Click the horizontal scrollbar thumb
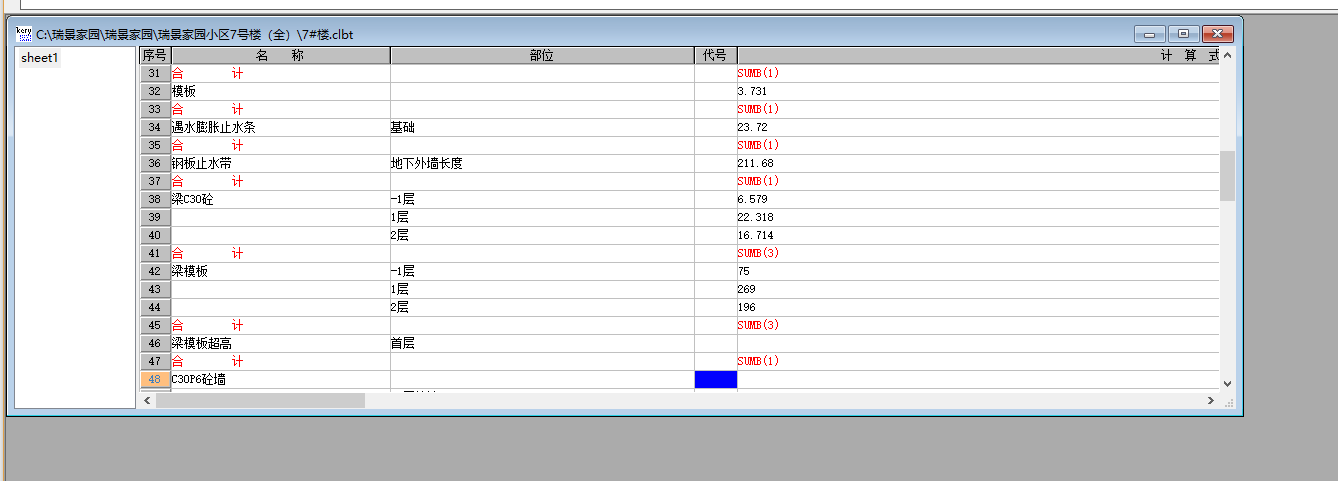This screenshot has height=481, width=1338. point(260,400)
